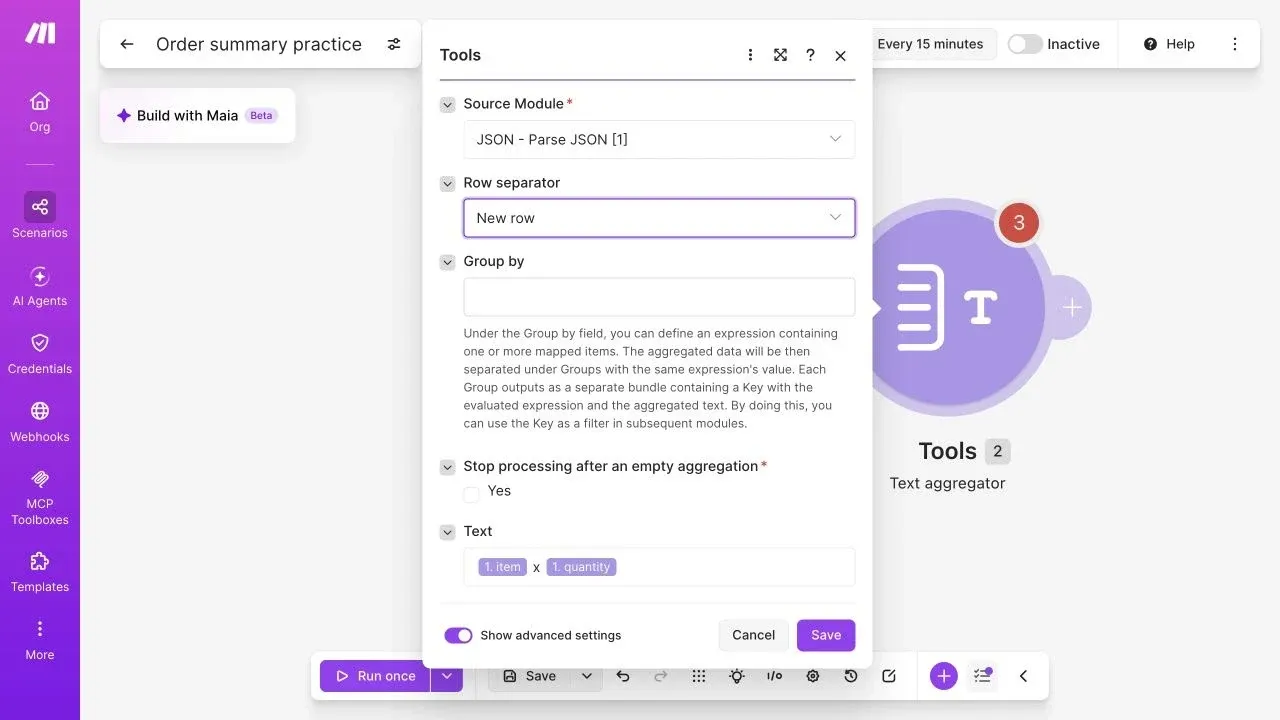The image size is (1280, 720).
Task: Browse Templates from the sidebar
Action: pyautogui.click(x=40, y=572)
